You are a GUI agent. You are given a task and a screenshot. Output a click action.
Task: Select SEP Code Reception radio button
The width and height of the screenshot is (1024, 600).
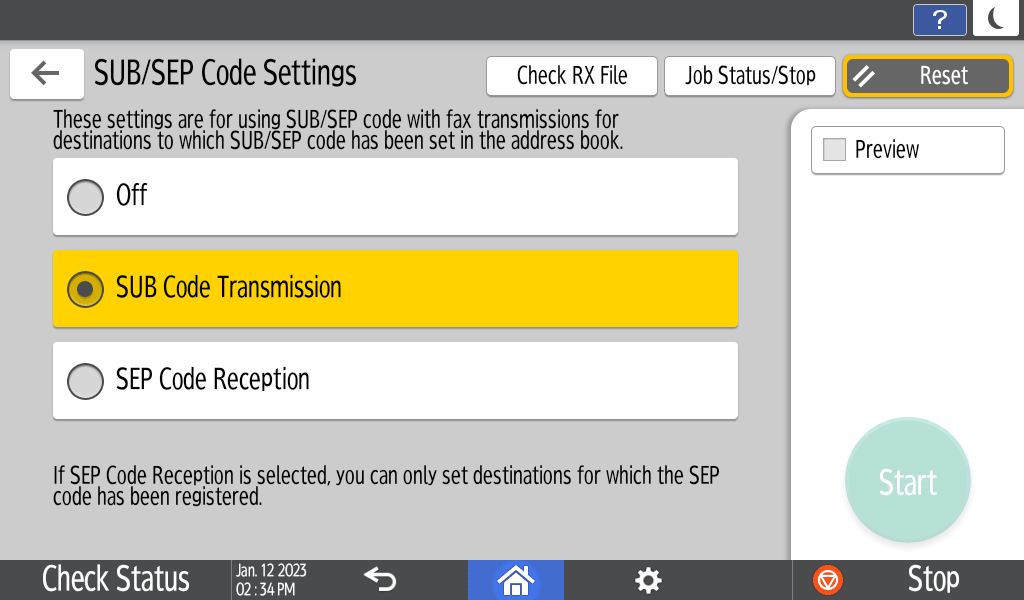click(85, 381)
